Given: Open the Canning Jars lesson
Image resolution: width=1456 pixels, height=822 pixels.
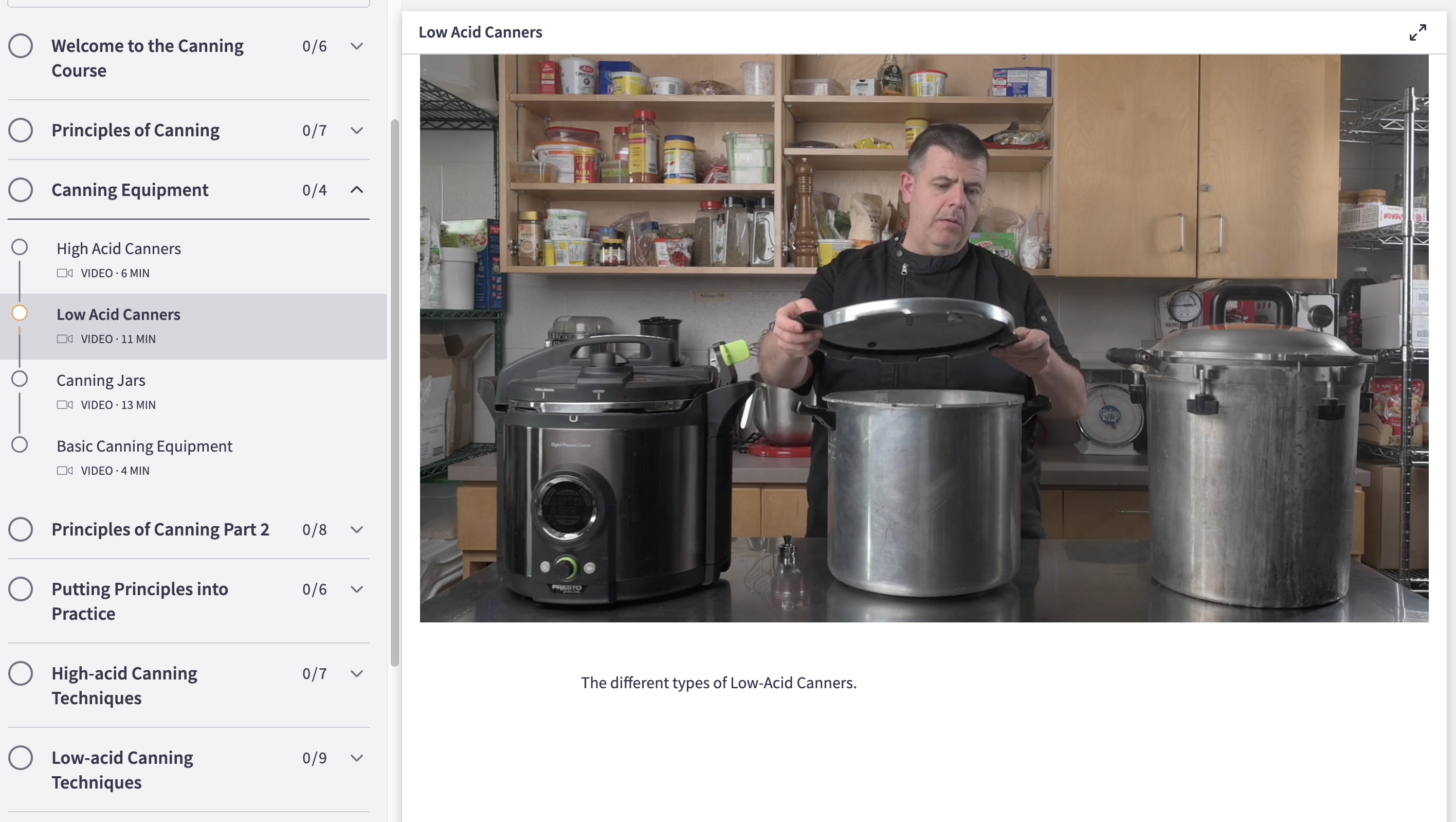Looking at the screenshot, I should (x=101, y=381).
